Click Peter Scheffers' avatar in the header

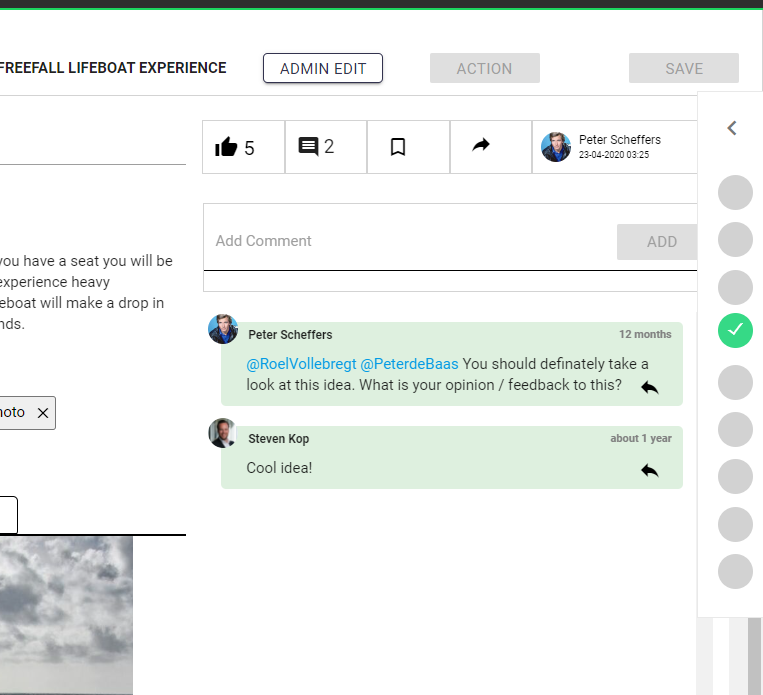coord(556,147)
